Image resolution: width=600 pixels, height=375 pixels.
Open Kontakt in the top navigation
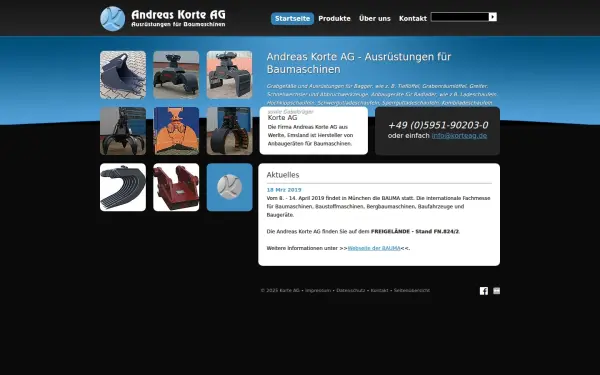coord(412,18)
